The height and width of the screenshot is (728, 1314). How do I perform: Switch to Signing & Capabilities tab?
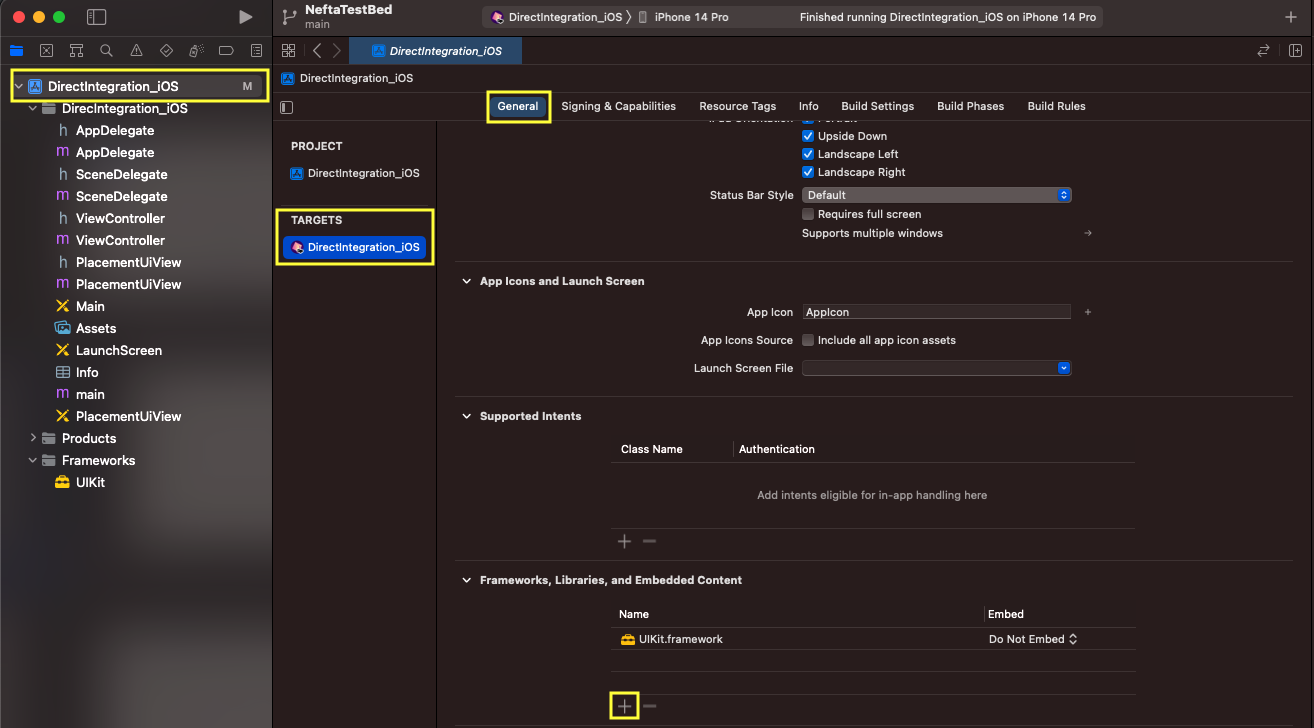point(618,106)
